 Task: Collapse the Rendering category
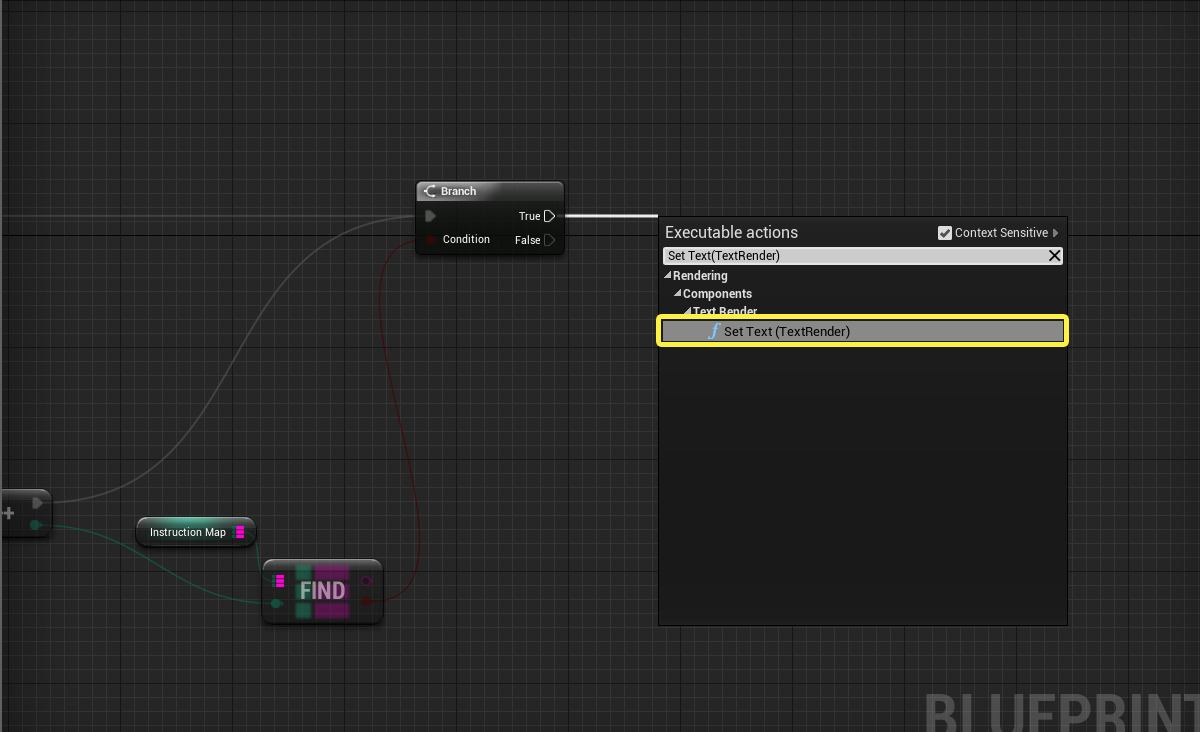[x=668, y=276]
